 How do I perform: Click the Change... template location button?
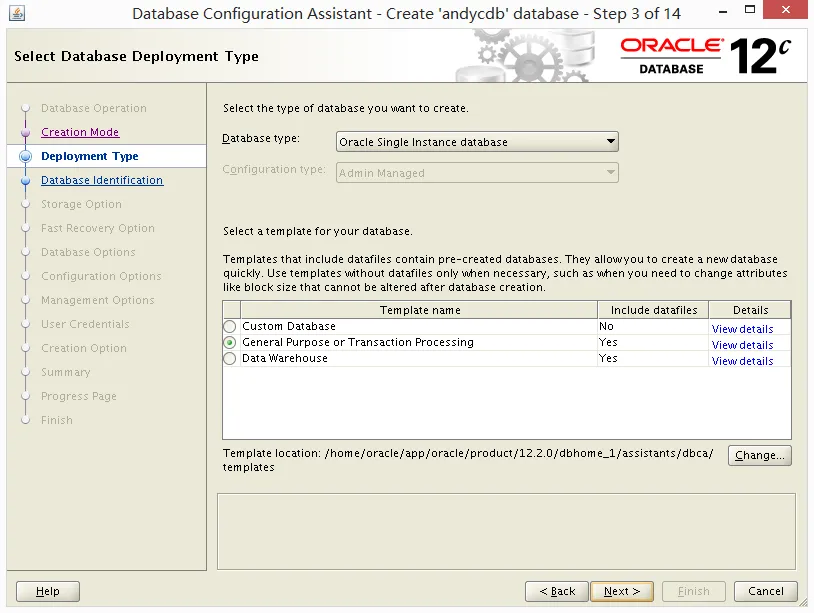click(x=759, y=455)
